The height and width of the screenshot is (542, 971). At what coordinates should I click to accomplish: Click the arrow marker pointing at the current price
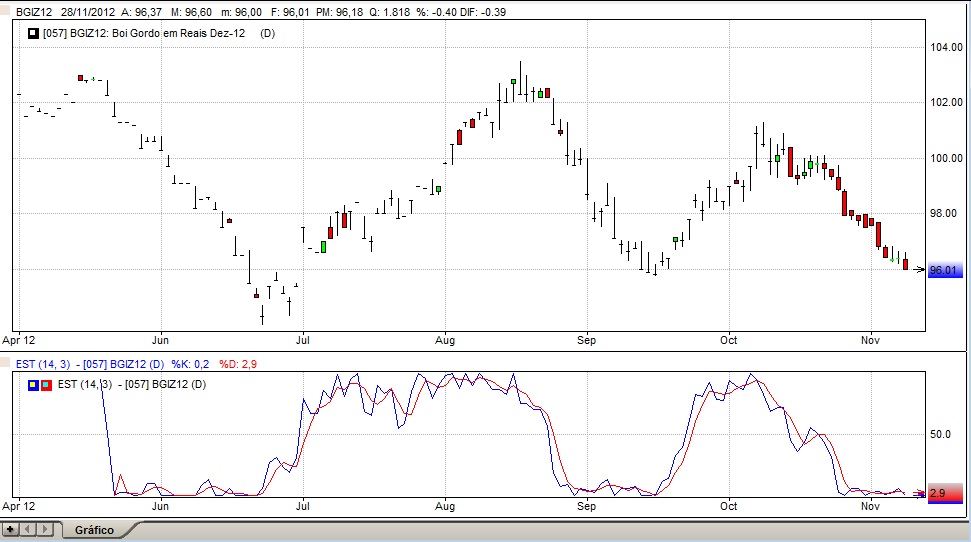tap(919, 269)
